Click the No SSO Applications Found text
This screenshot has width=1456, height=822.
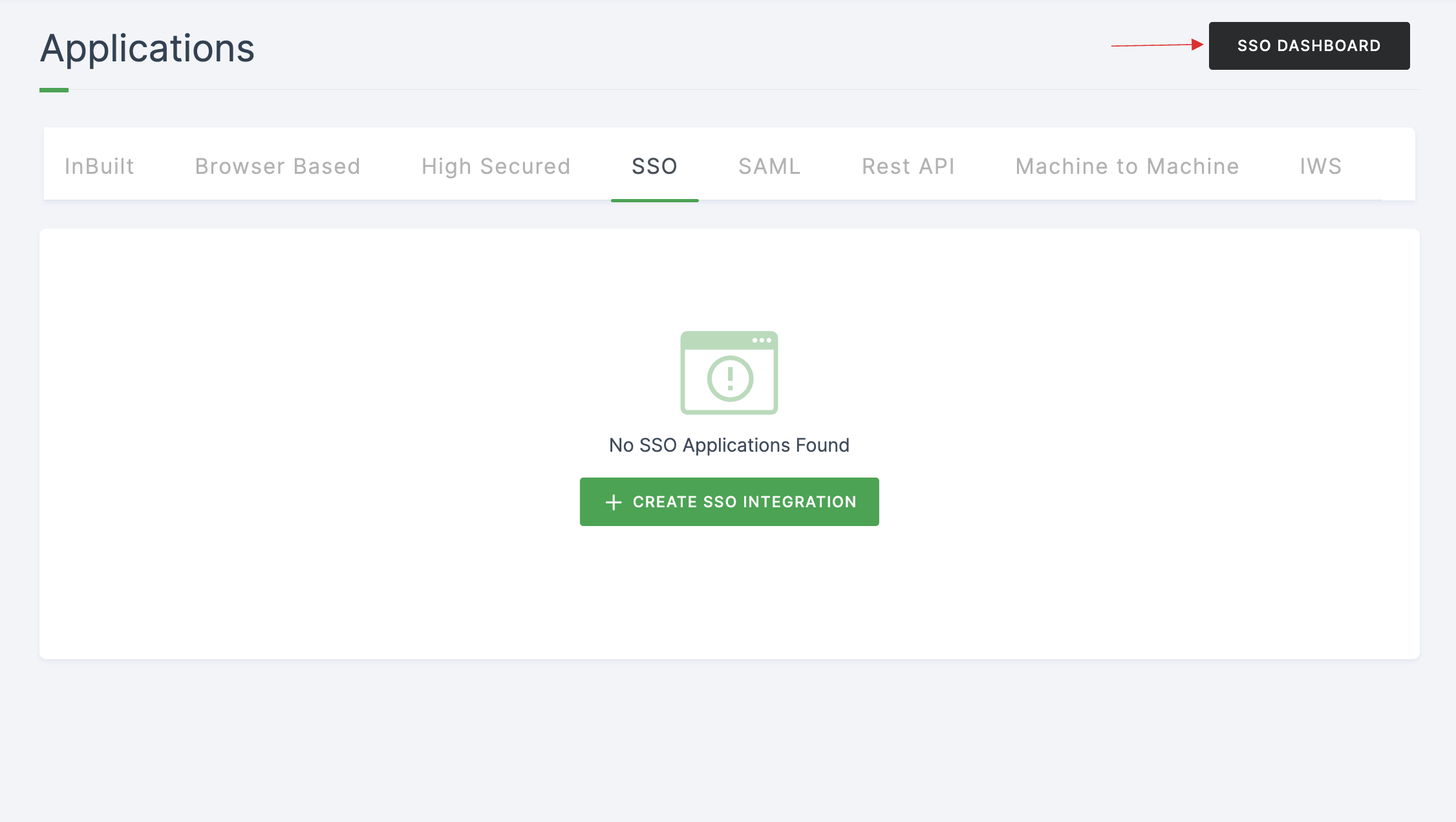coord(729,445)
